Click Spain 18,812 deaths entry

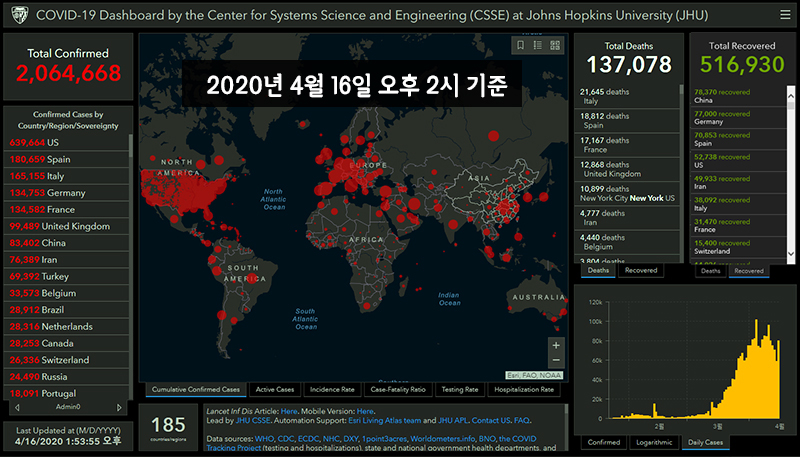627,120
